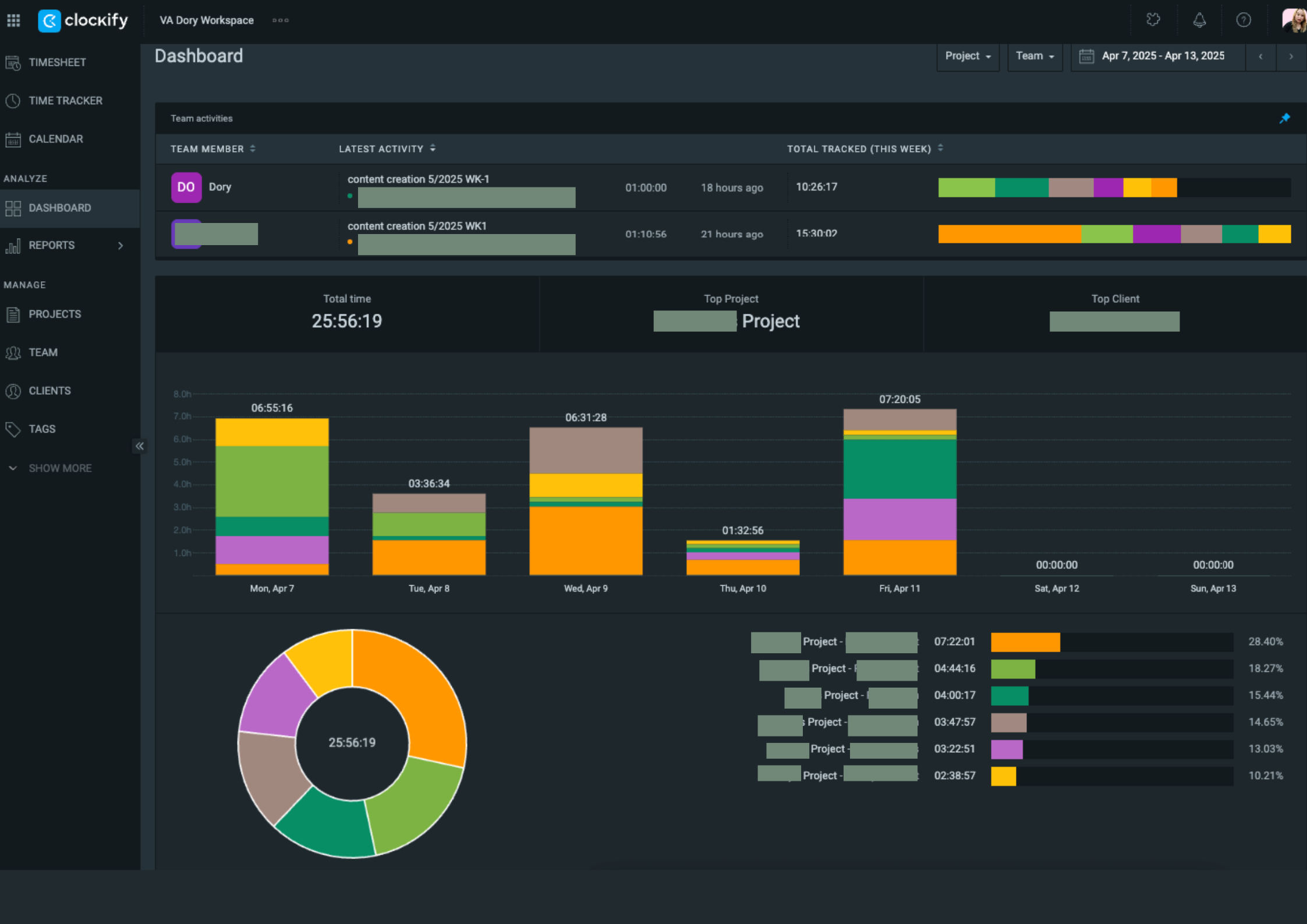Click the help question mark icon

pyautogui.click(x=1243, y=20)
